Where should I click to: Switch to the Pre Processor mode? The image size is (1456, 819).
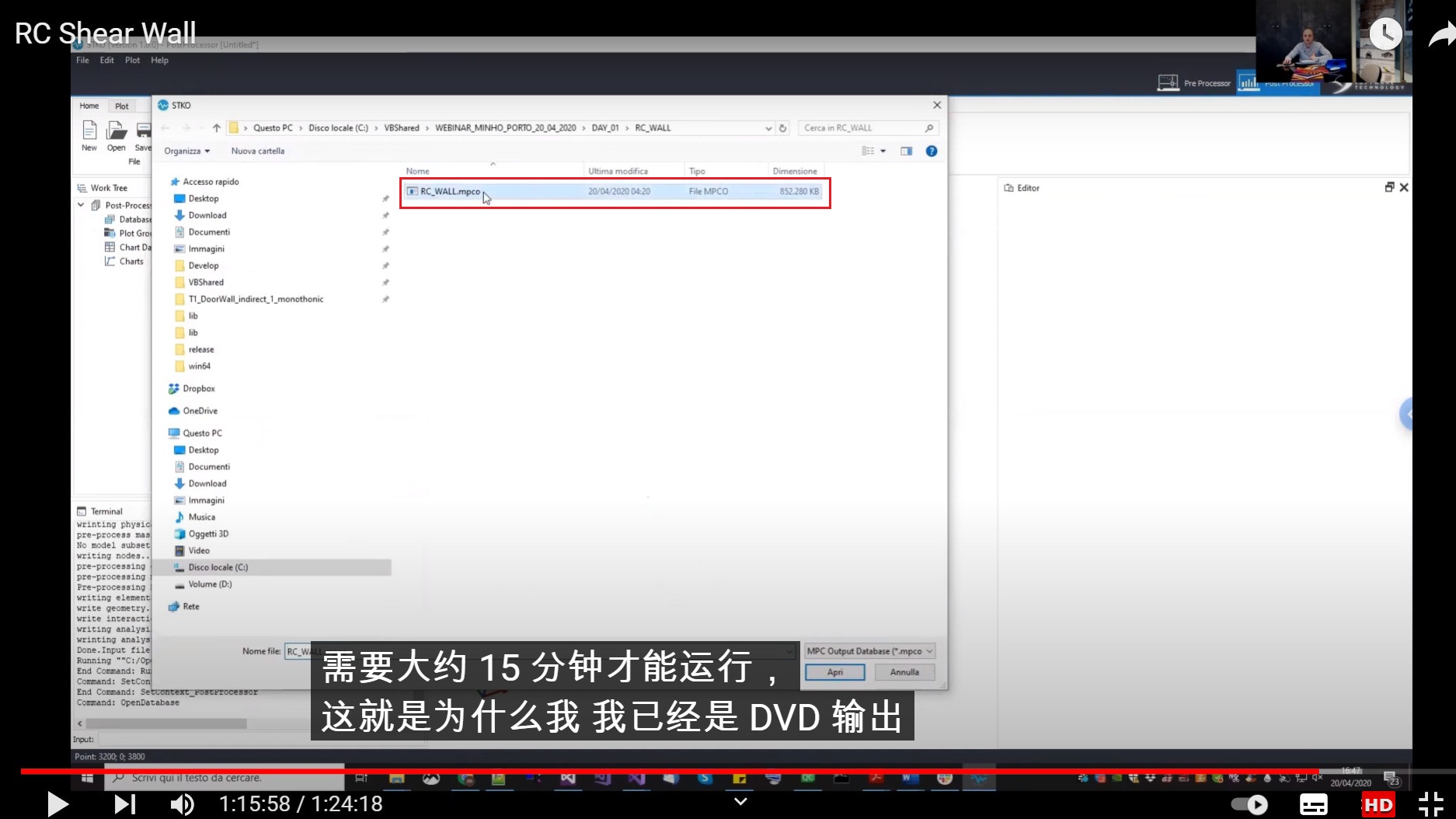pos(1194,82)
